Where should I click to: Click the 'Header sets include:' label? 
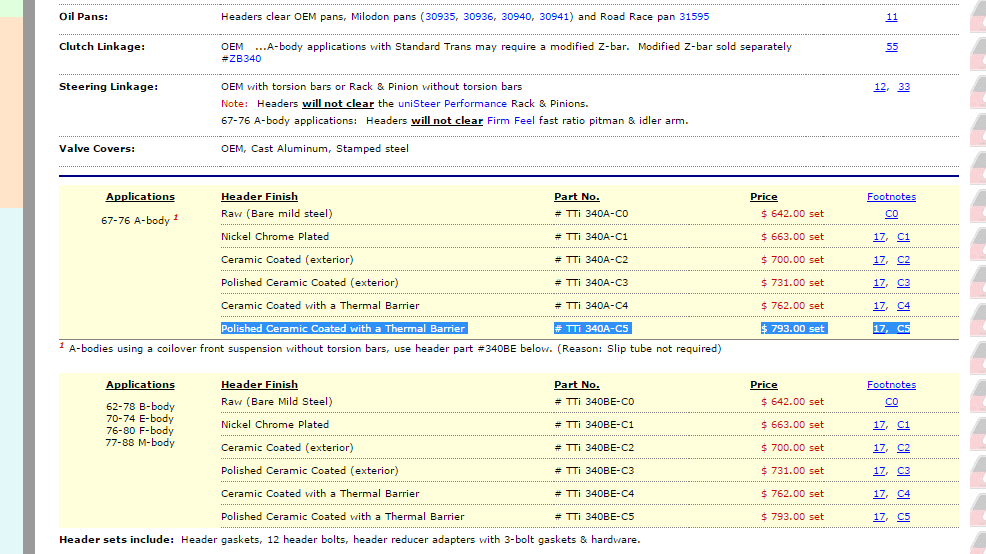tap(116, 540)
